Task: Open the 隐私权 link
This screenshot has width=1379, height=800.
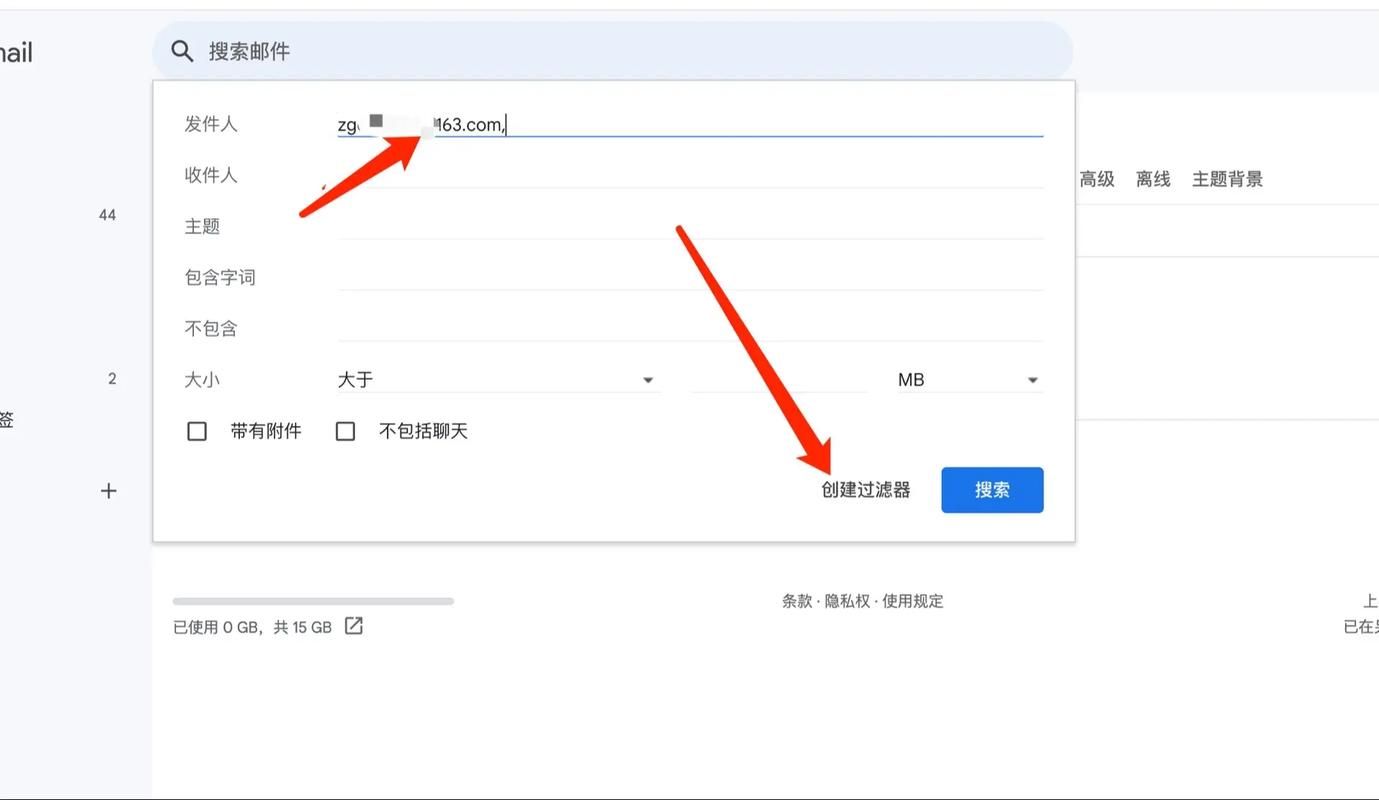Action: [846, 601]
